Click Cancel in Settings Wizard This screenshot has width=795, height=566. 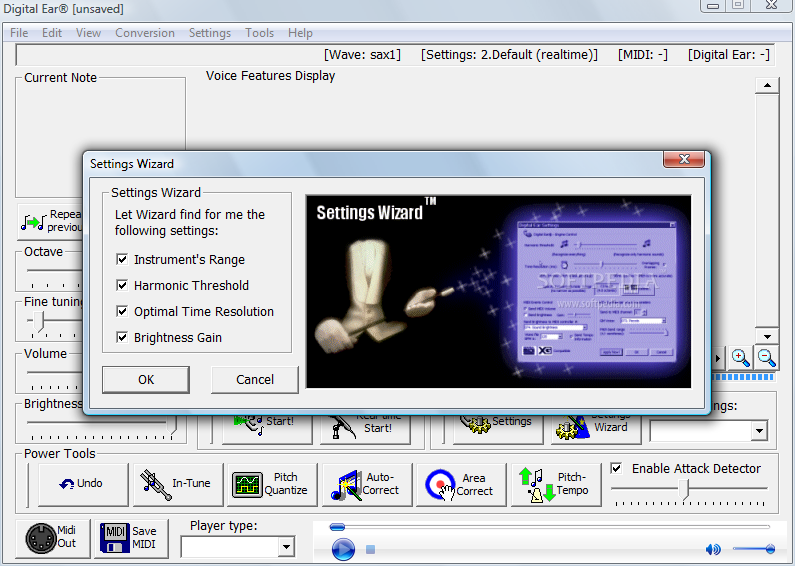pos(255,380)
